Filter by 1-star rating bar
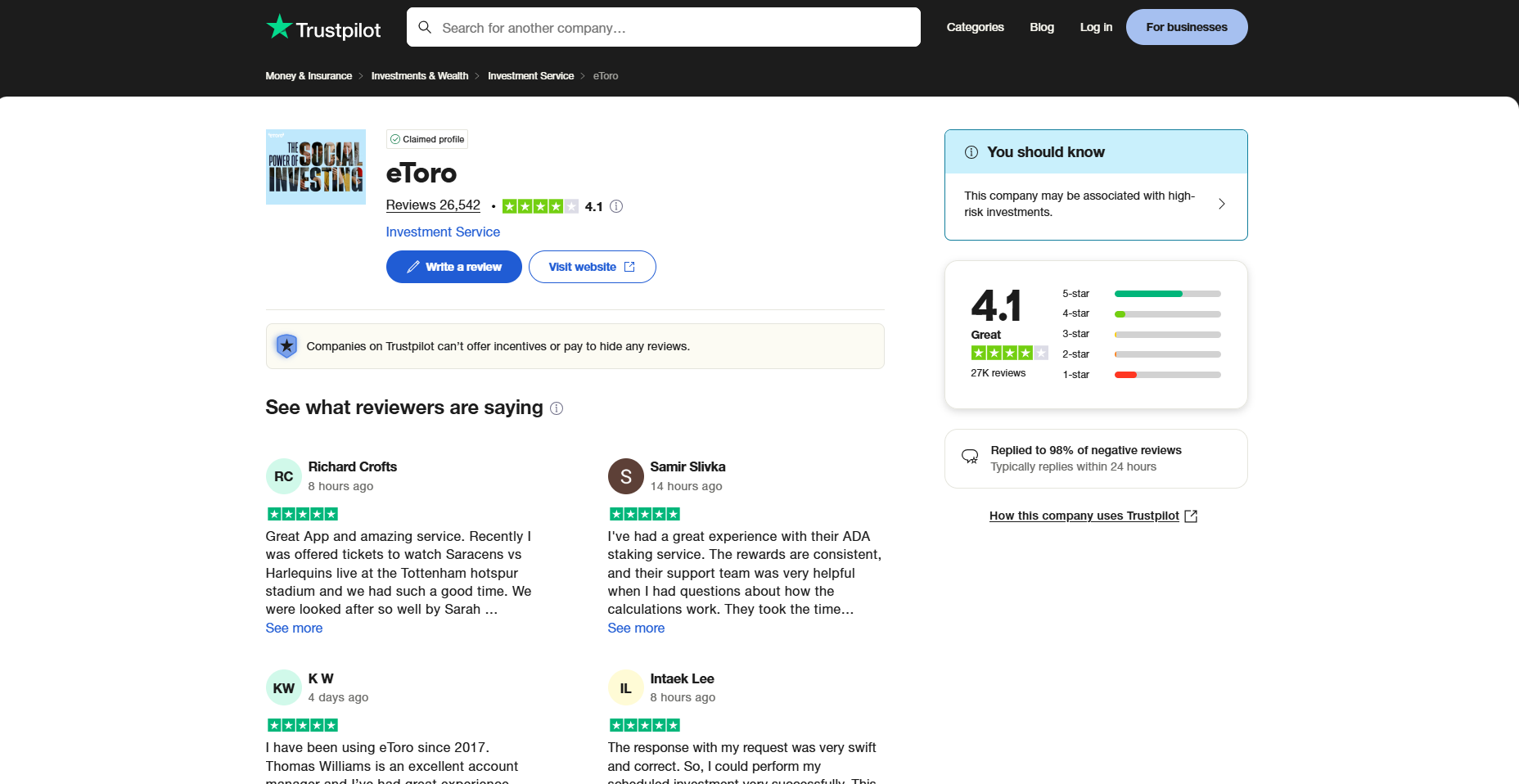 (x=1167, y=375)
